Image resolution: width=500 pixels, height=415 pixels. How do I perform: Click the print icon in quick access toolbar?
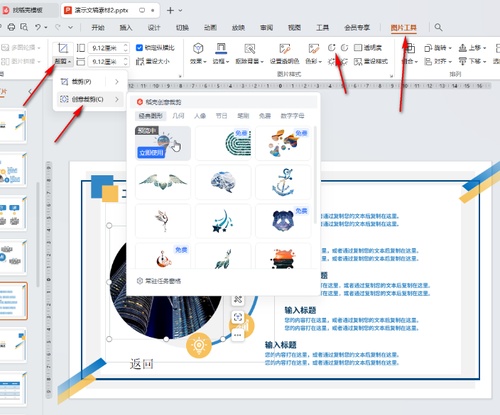click(11, 27)
